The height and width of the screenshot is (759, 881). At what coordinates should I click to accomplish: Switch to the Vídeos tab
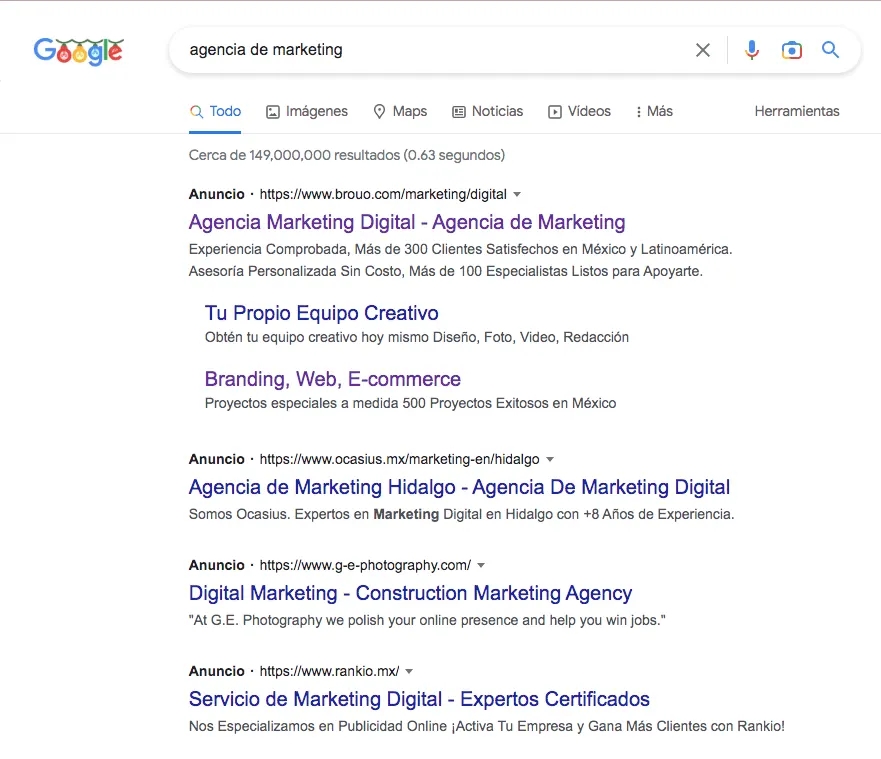tap(580, 111)
